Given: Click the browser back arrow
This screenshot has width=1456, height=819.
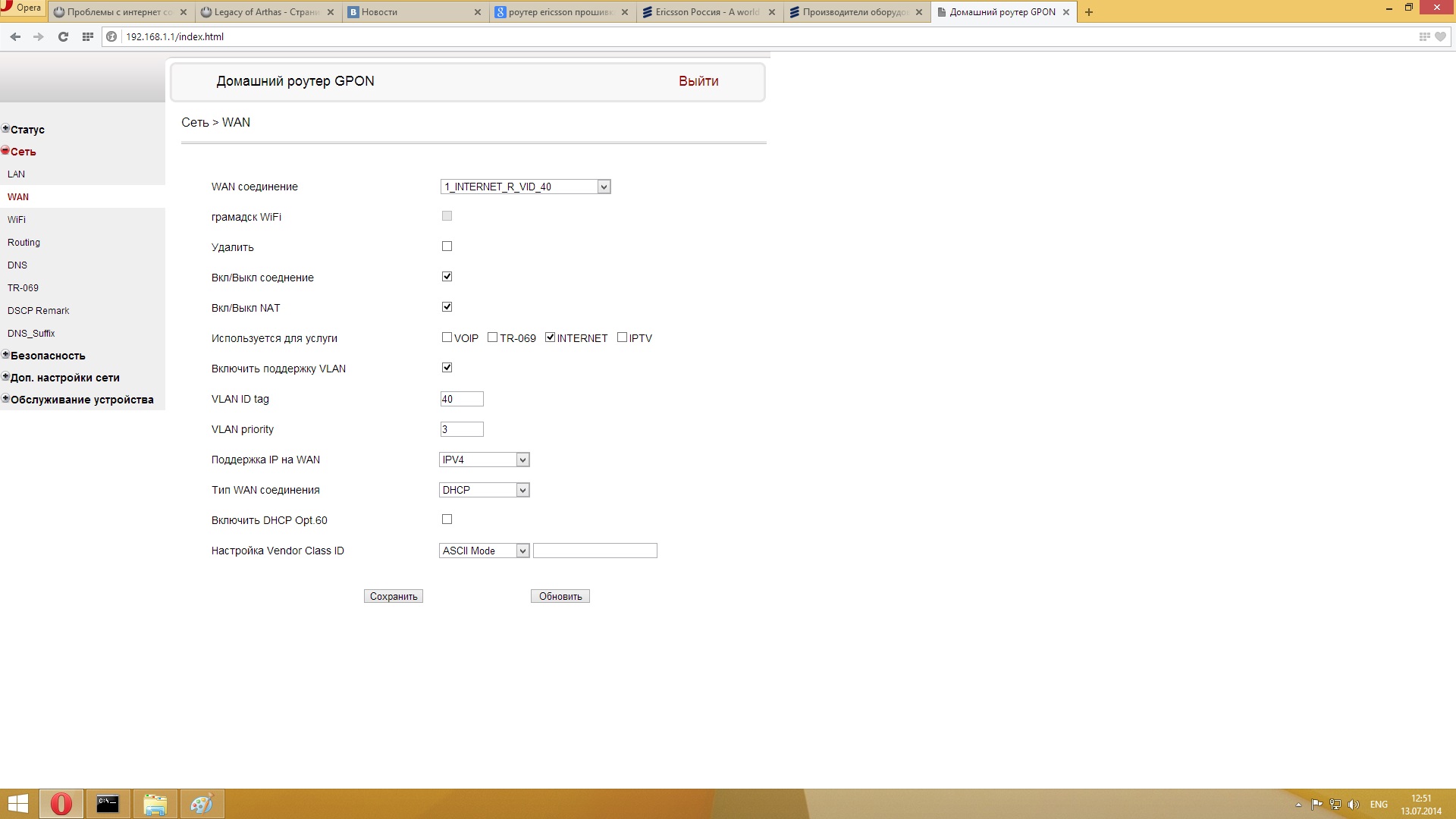Looking at the screenshot, I should click(15, 36).
